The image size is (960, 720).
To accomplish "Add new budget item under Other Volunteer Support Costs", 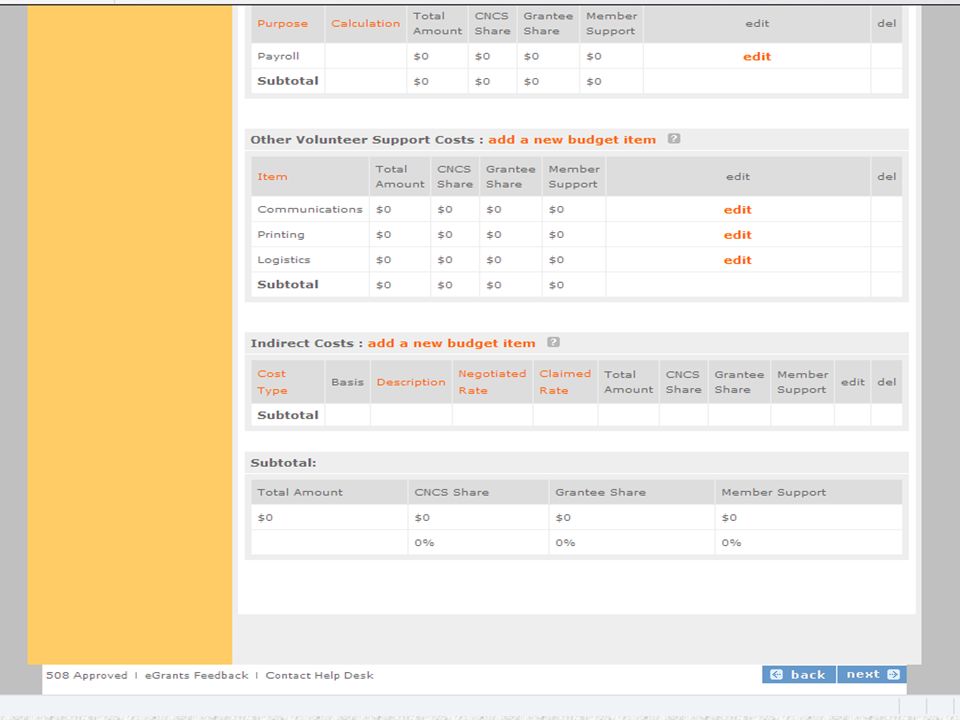I will point(572,140).
